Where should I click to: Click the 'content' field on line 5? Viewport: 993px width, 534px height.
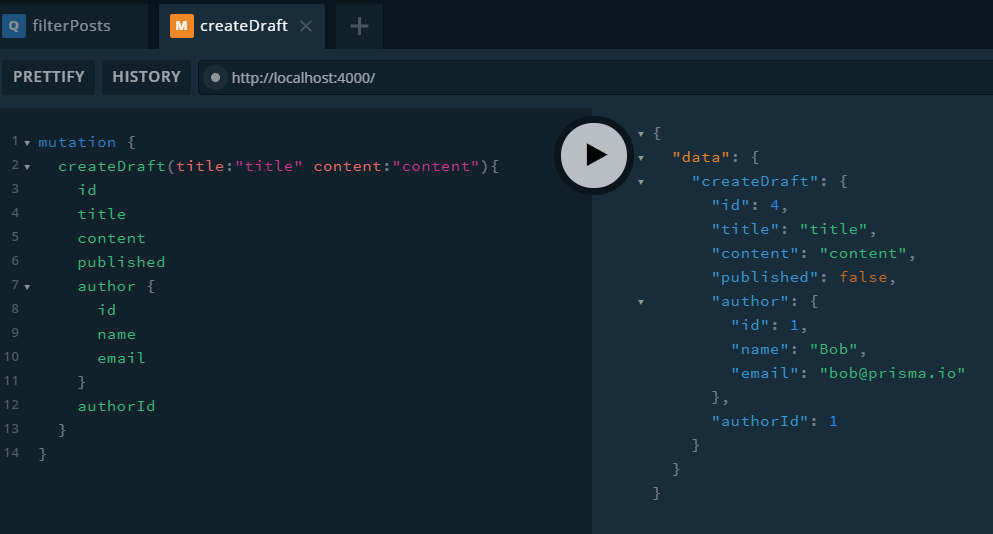[x=111, y=238]
